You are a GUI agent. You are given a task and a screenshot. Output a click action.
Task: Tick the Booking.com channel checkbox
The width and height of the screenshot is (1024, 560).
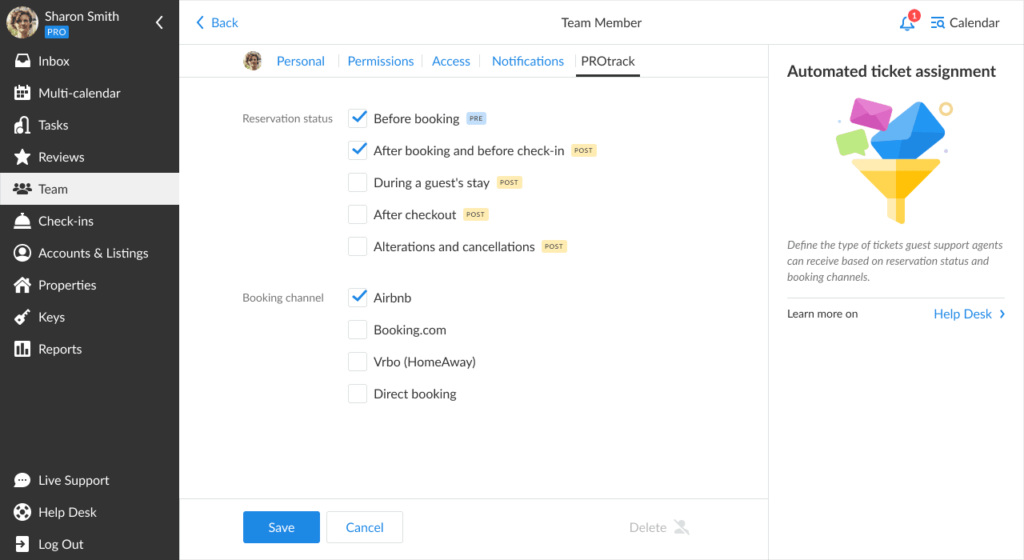(358, 330)
